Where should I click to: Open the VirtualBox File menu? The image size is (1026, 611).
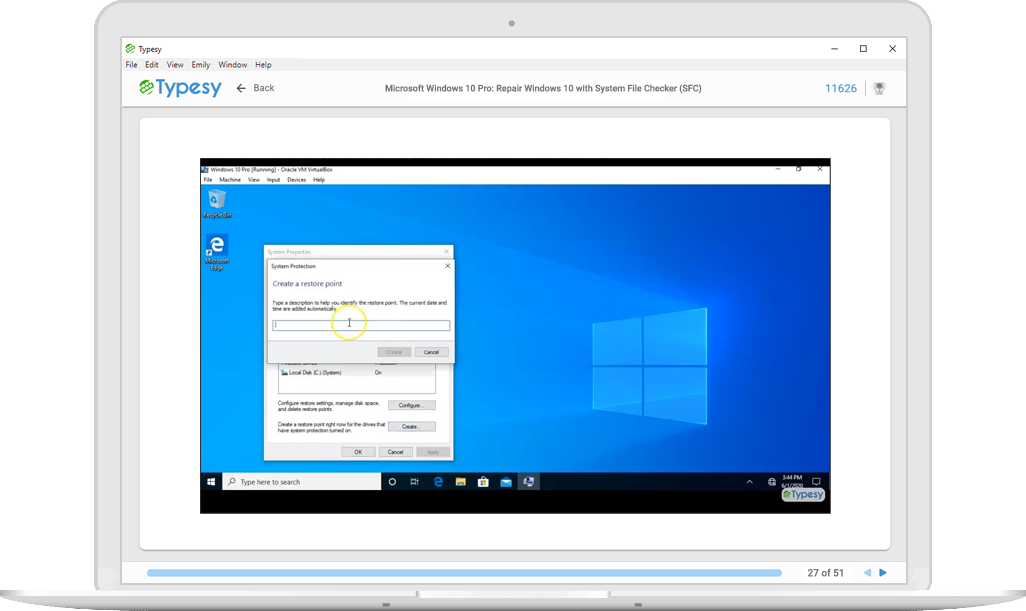point(208,179)
